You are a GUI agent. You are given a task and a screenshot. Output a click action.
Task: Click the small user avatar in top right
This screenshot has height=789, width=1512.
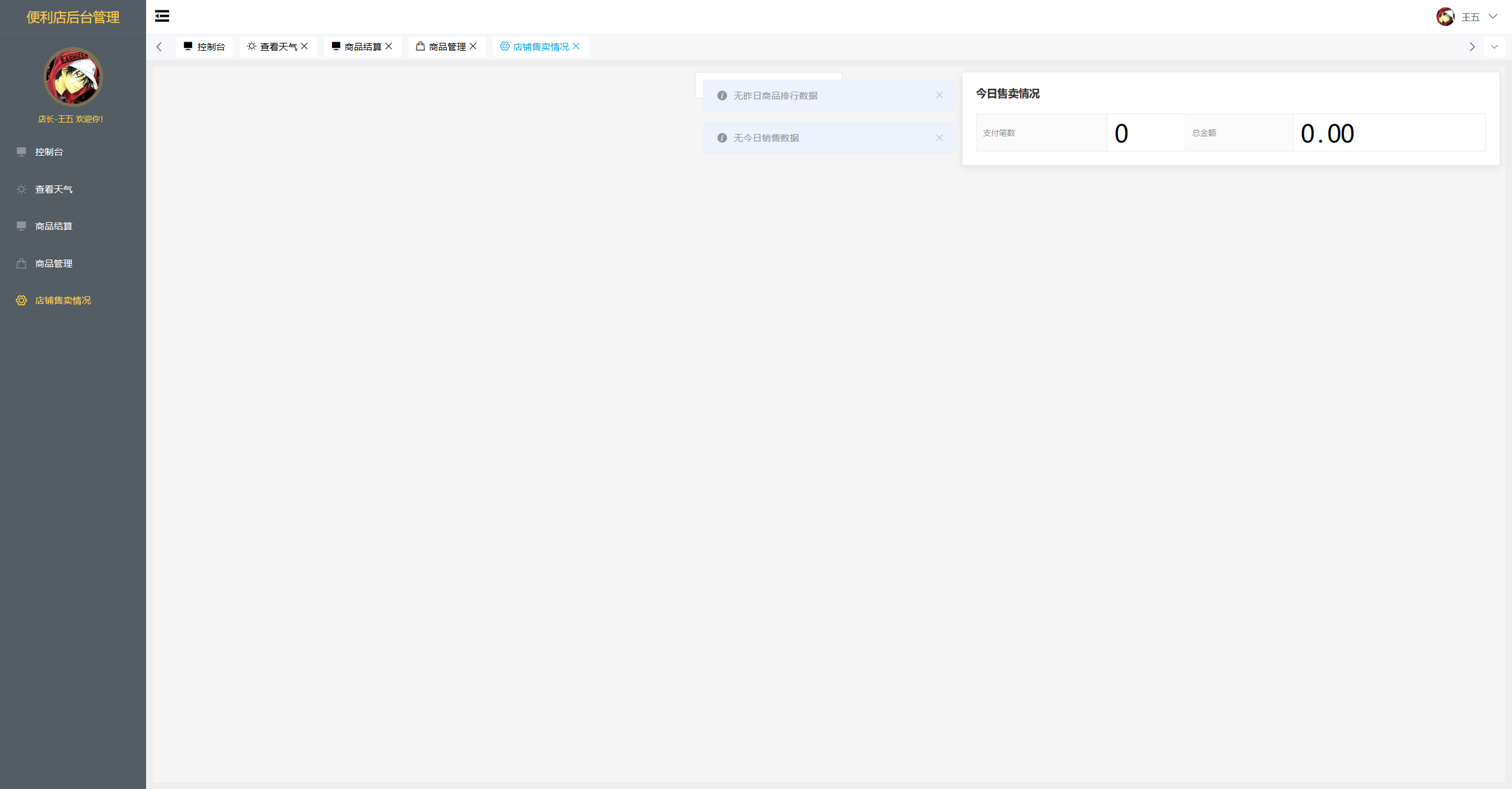pos(1445,17)
